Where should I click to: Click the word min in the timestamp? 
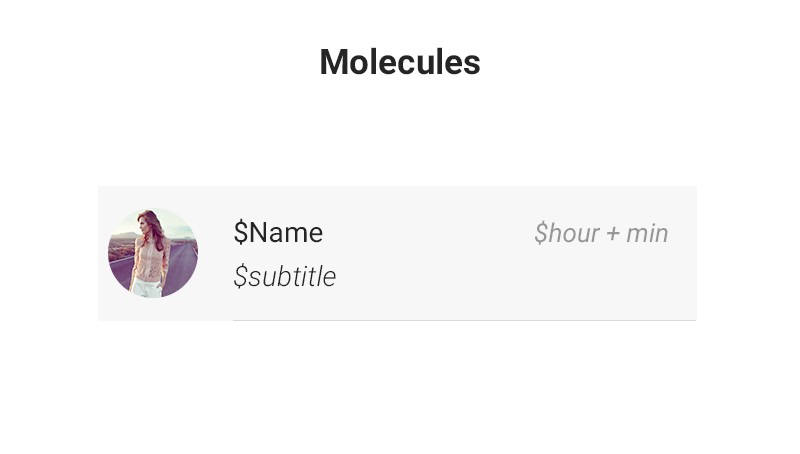pyautogui.click(x=647, y=234)
